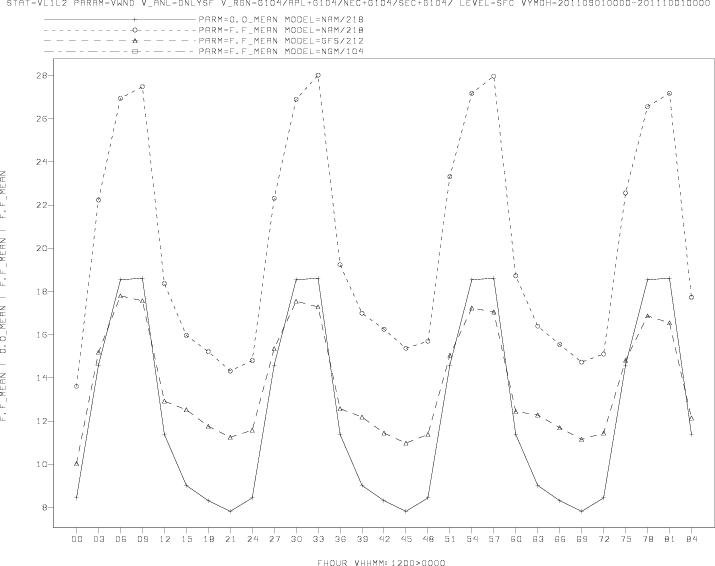Click x-axis tick label 00
This screenshot has width=715, height=566.
tap(77, 539)
